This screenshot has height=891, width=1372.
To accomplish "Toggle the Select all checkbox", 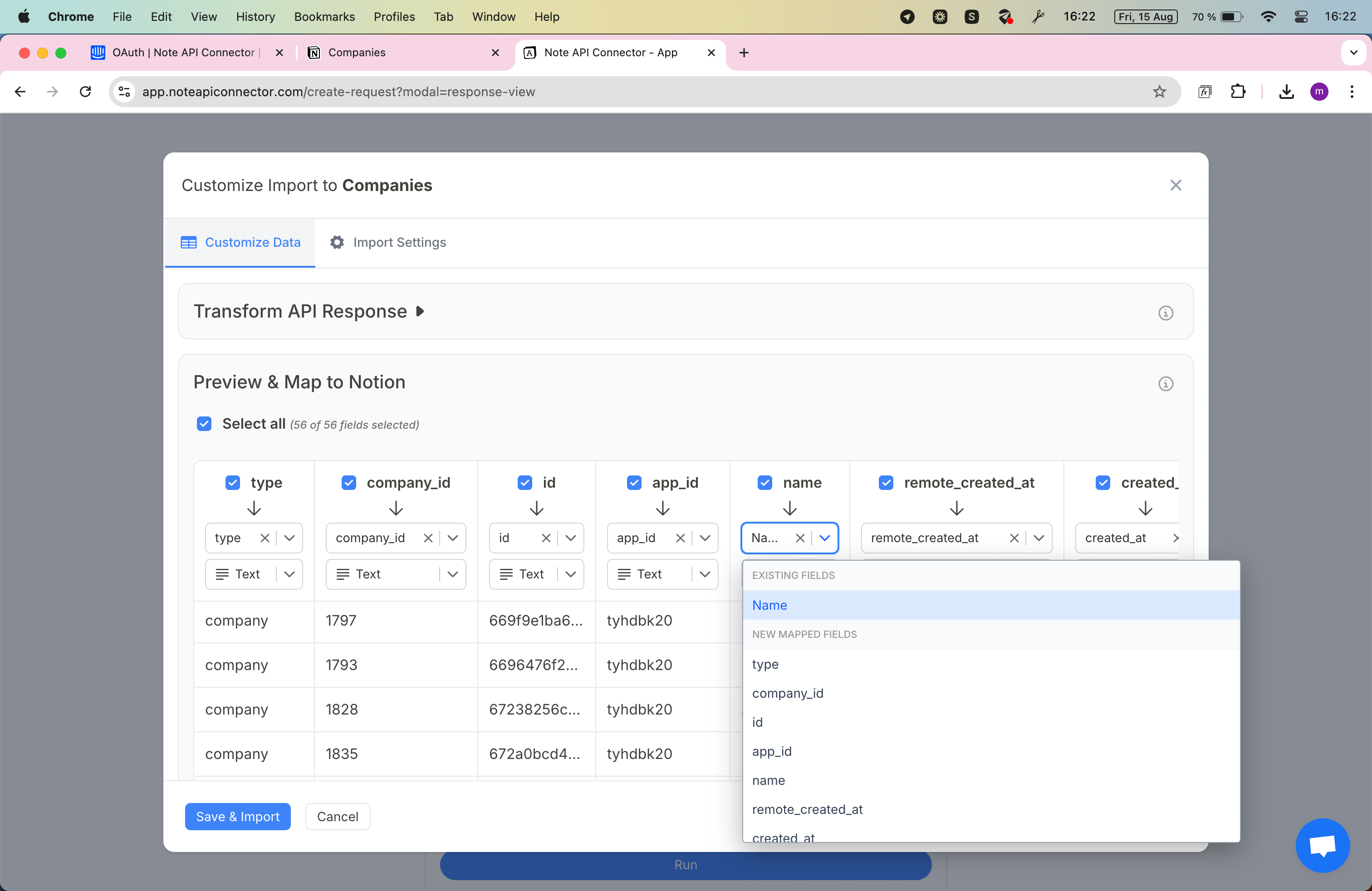I will pos(204,424).
